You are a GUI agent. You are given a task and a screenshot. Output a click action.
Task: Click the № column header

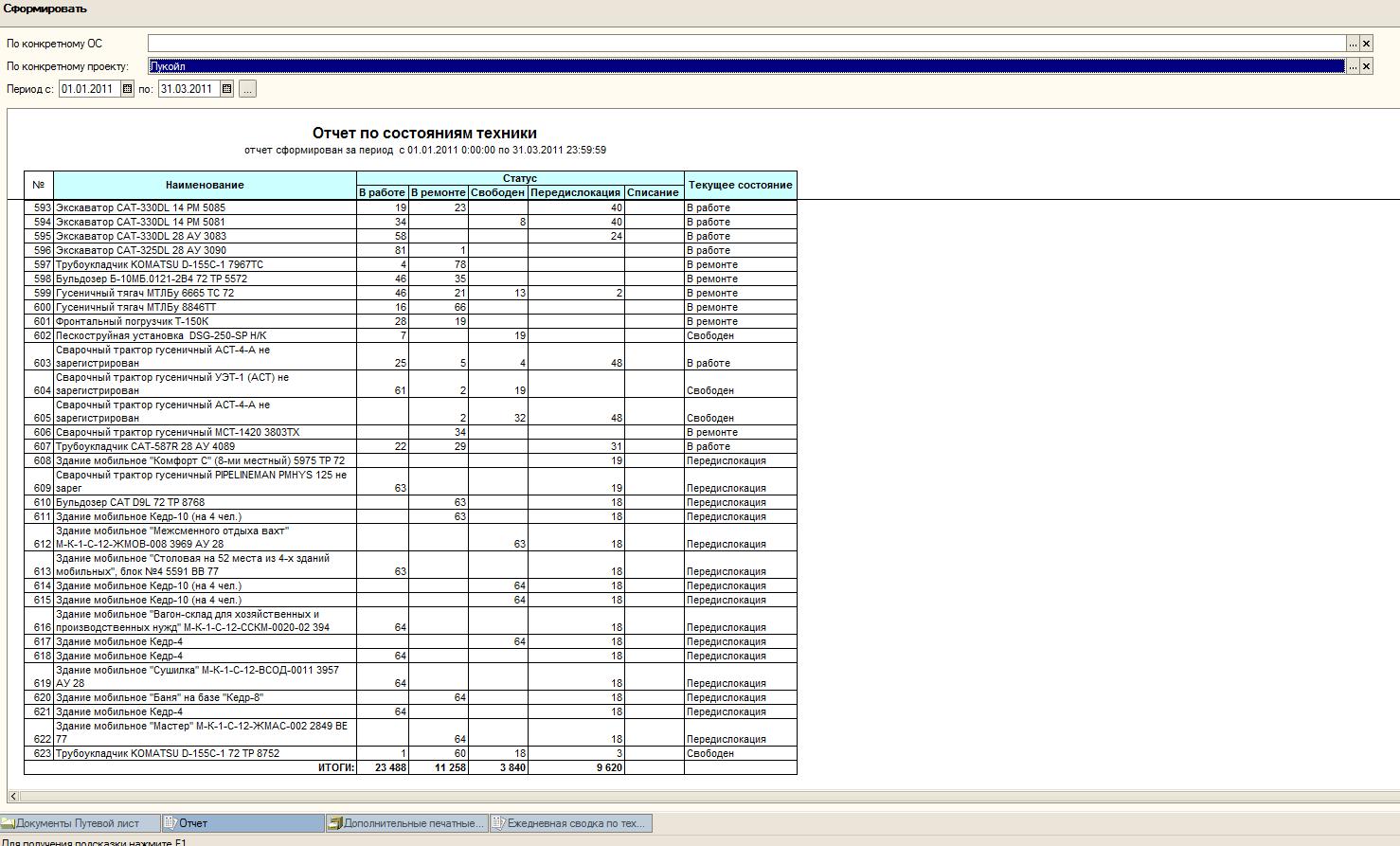[39, 186]
